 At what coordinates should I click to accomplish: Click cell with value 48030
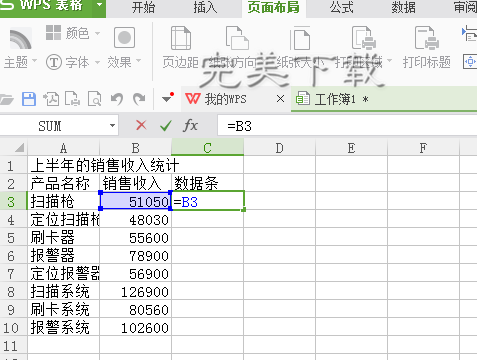tap(136, 219)
